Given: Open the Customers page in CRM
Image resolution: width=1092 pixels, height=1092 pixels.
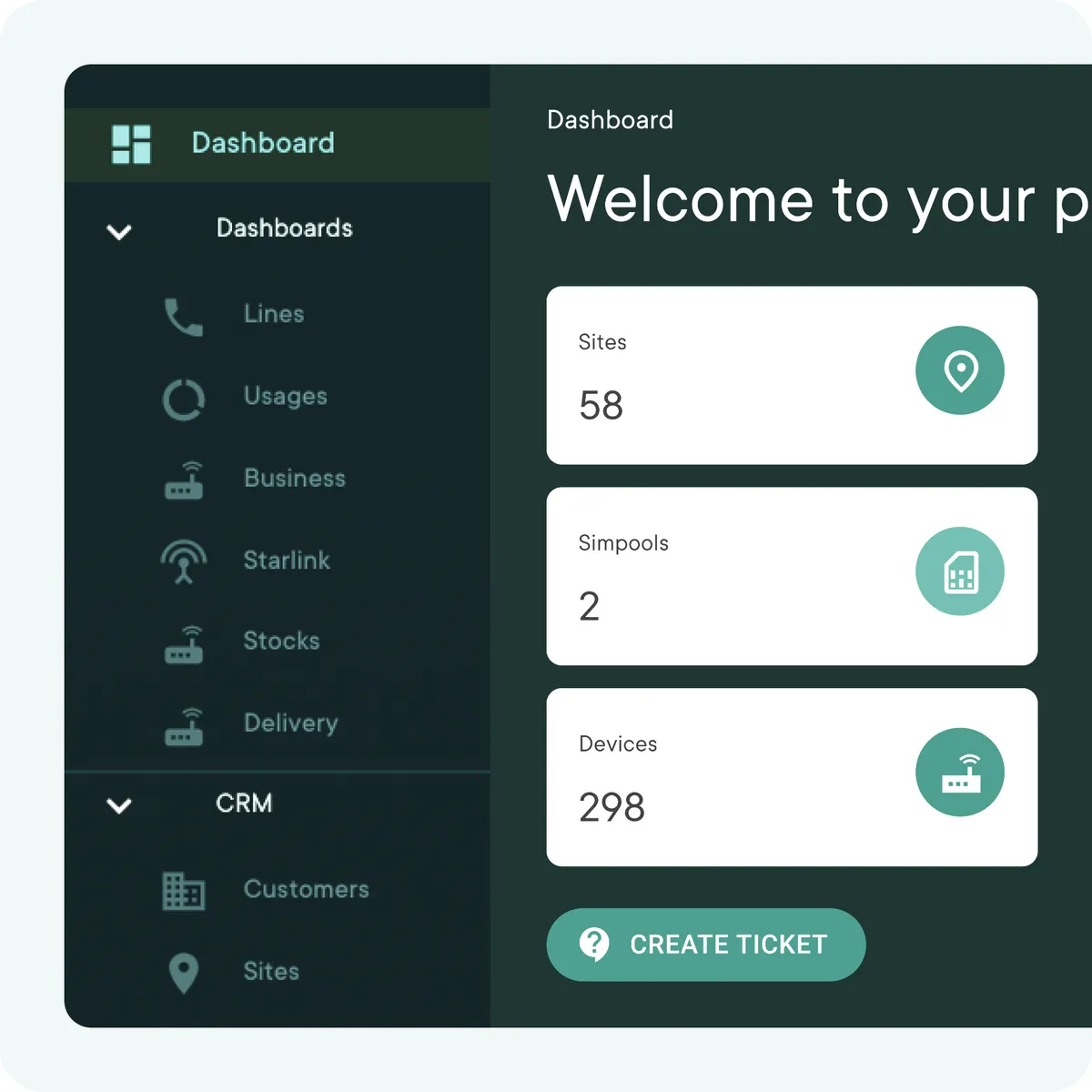Looking at the screenshot, I should [x=307, y=889].
